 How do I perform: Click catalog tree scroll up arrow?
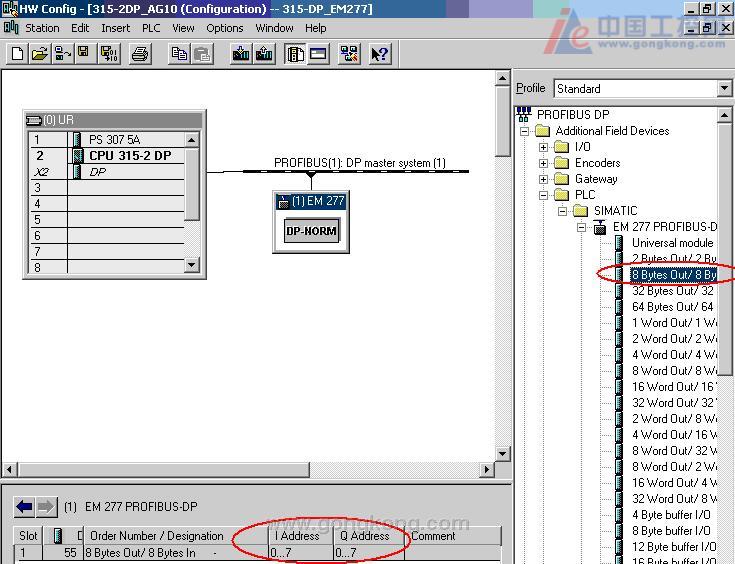(724, 114)
